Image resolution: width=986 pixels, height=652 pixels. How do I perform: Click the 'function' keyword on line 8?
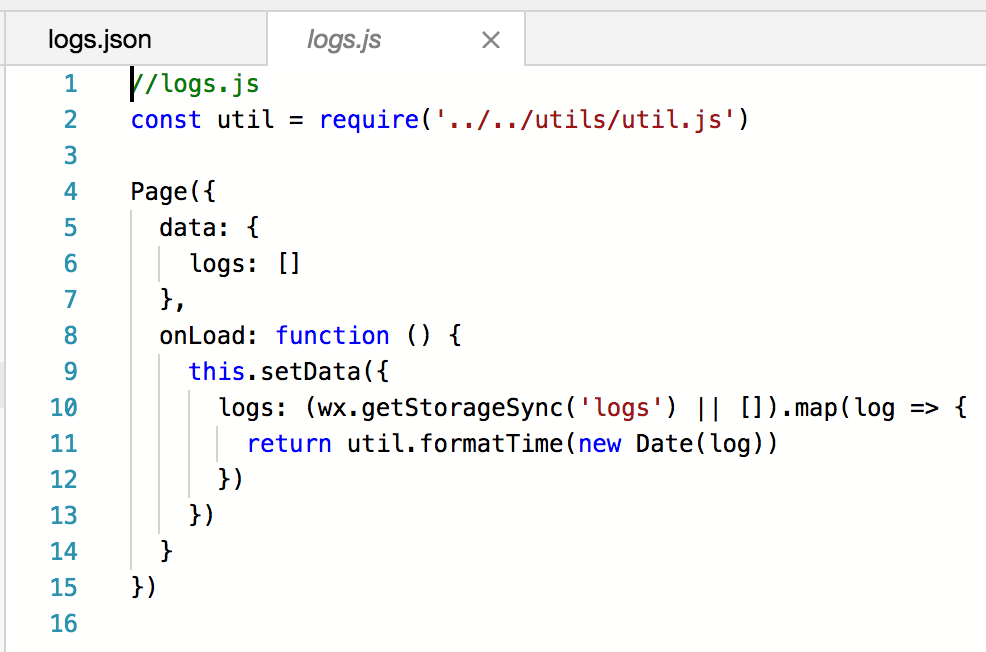coord(333,335)
